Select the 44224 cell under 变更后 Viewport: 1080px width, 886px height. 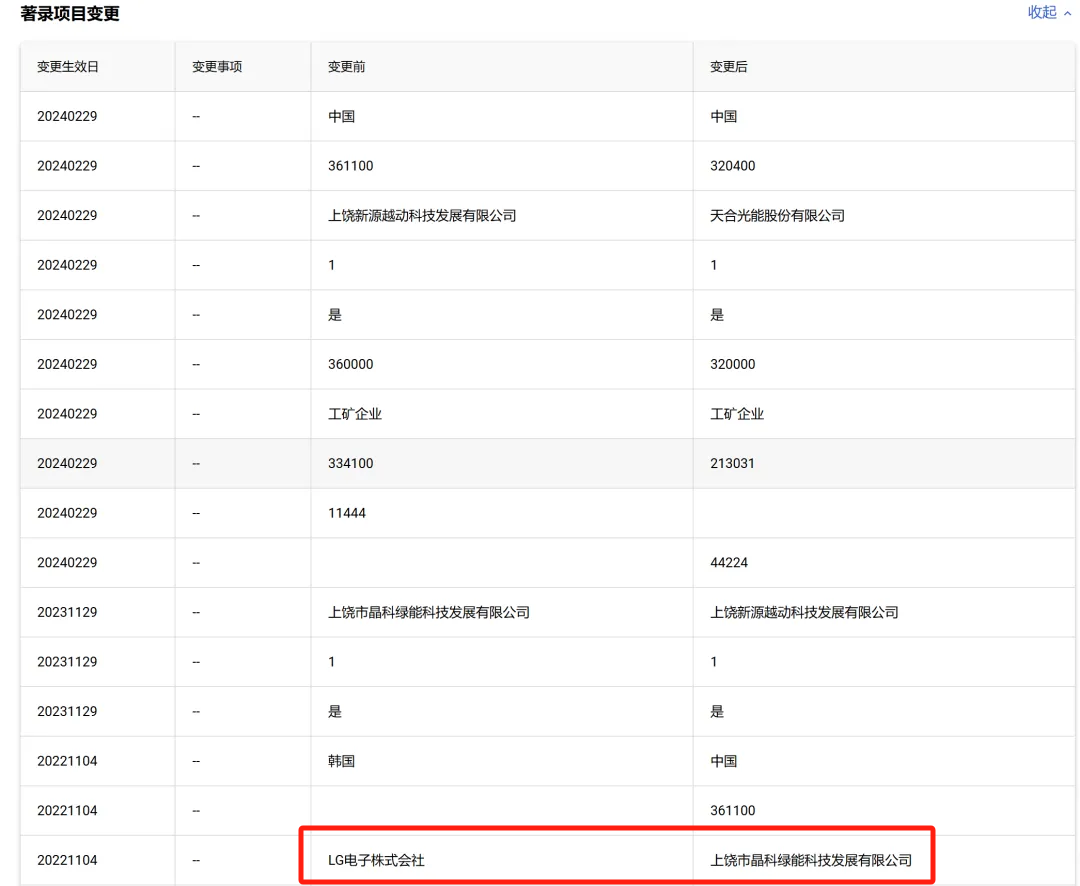click(729, 562)
